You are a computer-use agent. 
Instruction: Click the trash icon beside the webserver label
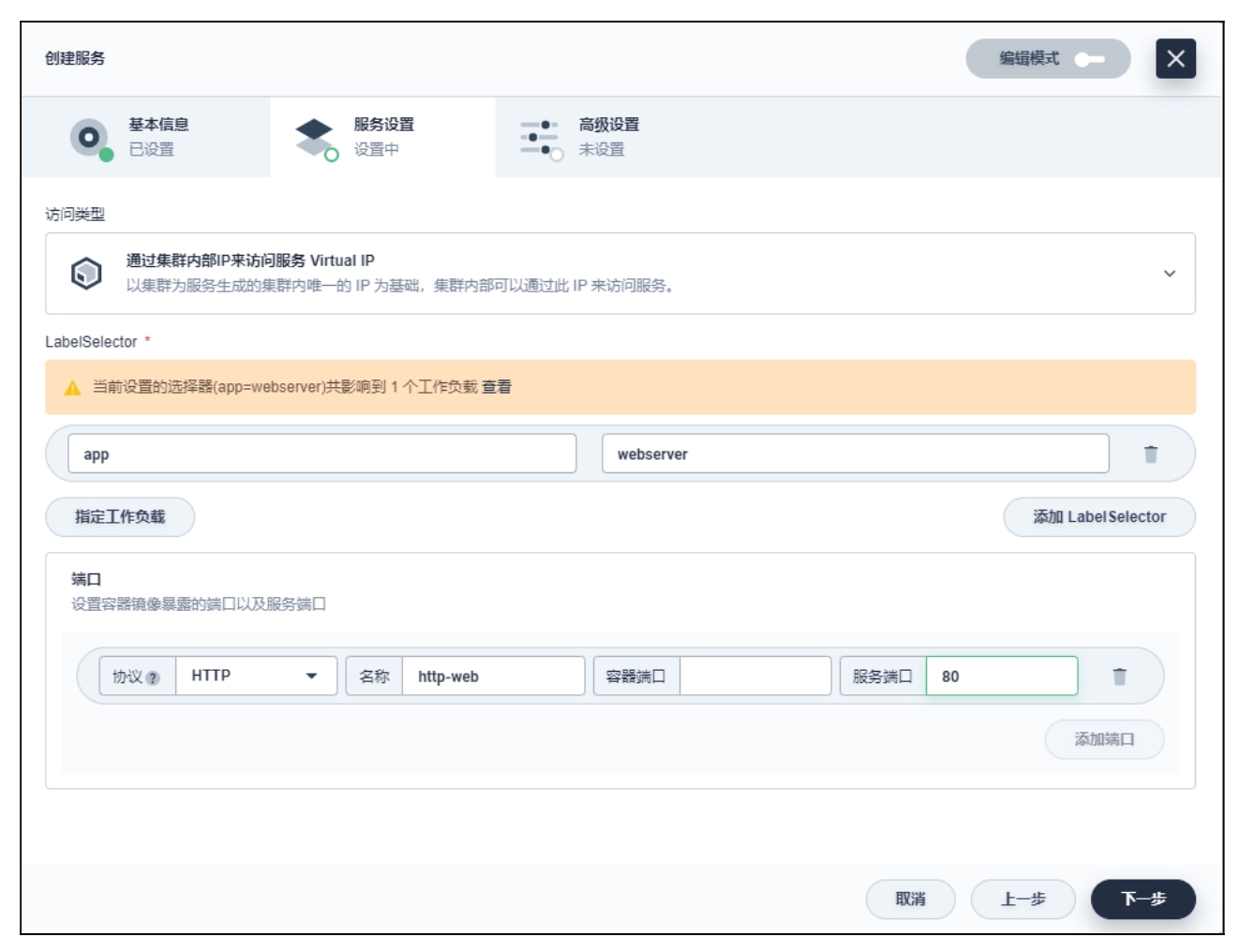pyautogui.click(x=1150, y=454)
